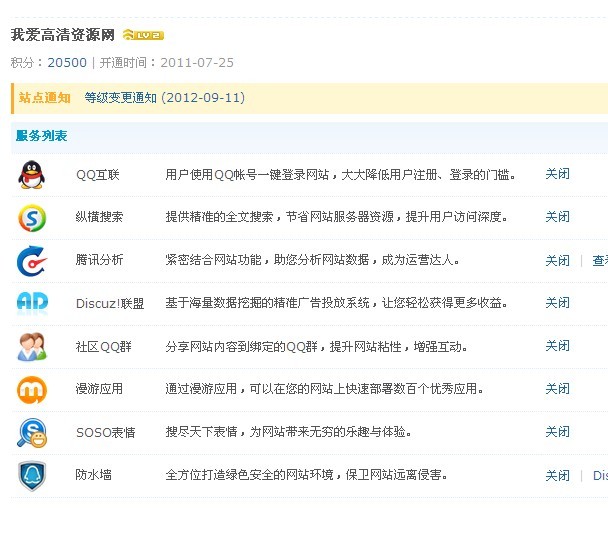608x540 pixels.
Task: Click the 腾讯分析 service name
Action: 99,260
